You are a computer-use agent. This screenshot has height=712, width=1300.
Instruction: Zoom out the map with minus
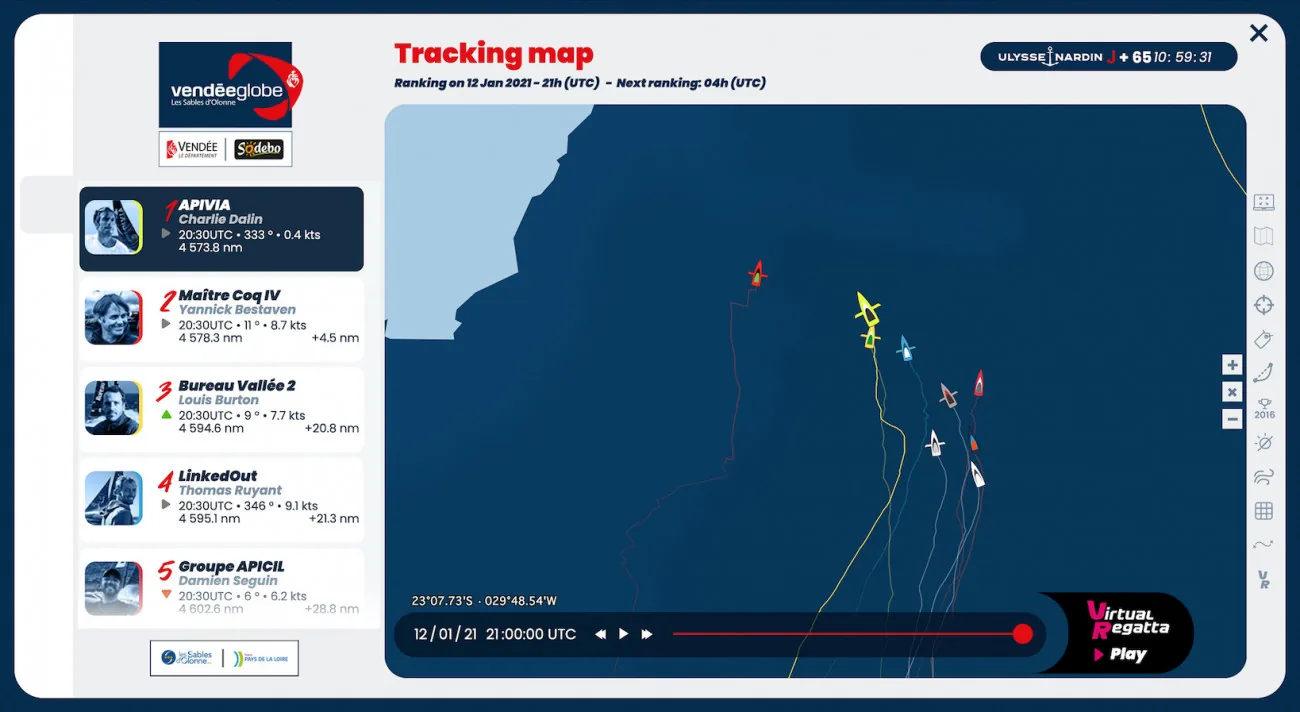click(x=1232, y=419)
